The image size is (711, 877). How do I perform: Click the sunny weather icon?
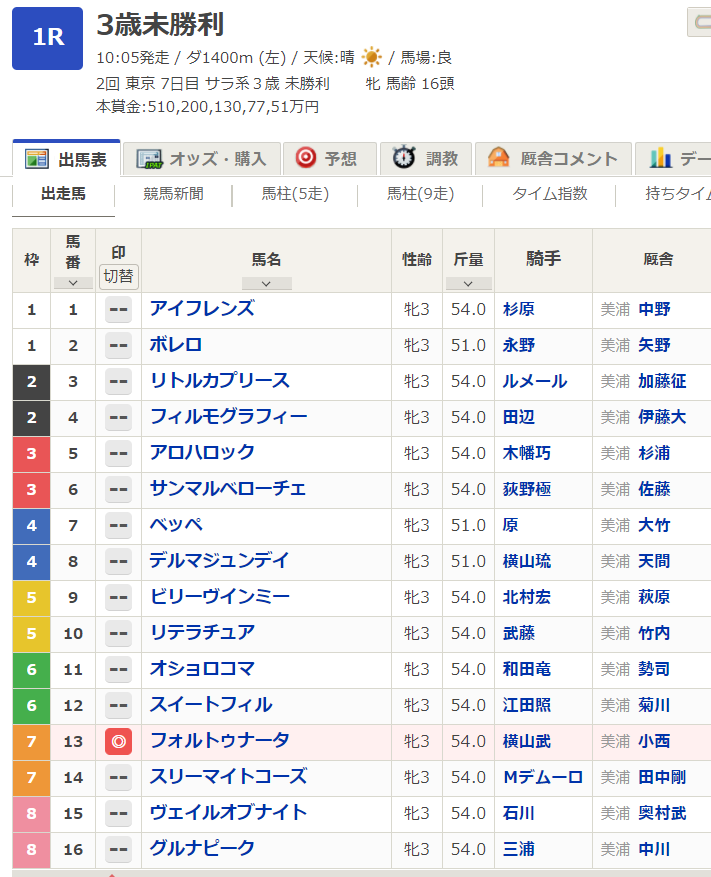[x=371, y=57]
